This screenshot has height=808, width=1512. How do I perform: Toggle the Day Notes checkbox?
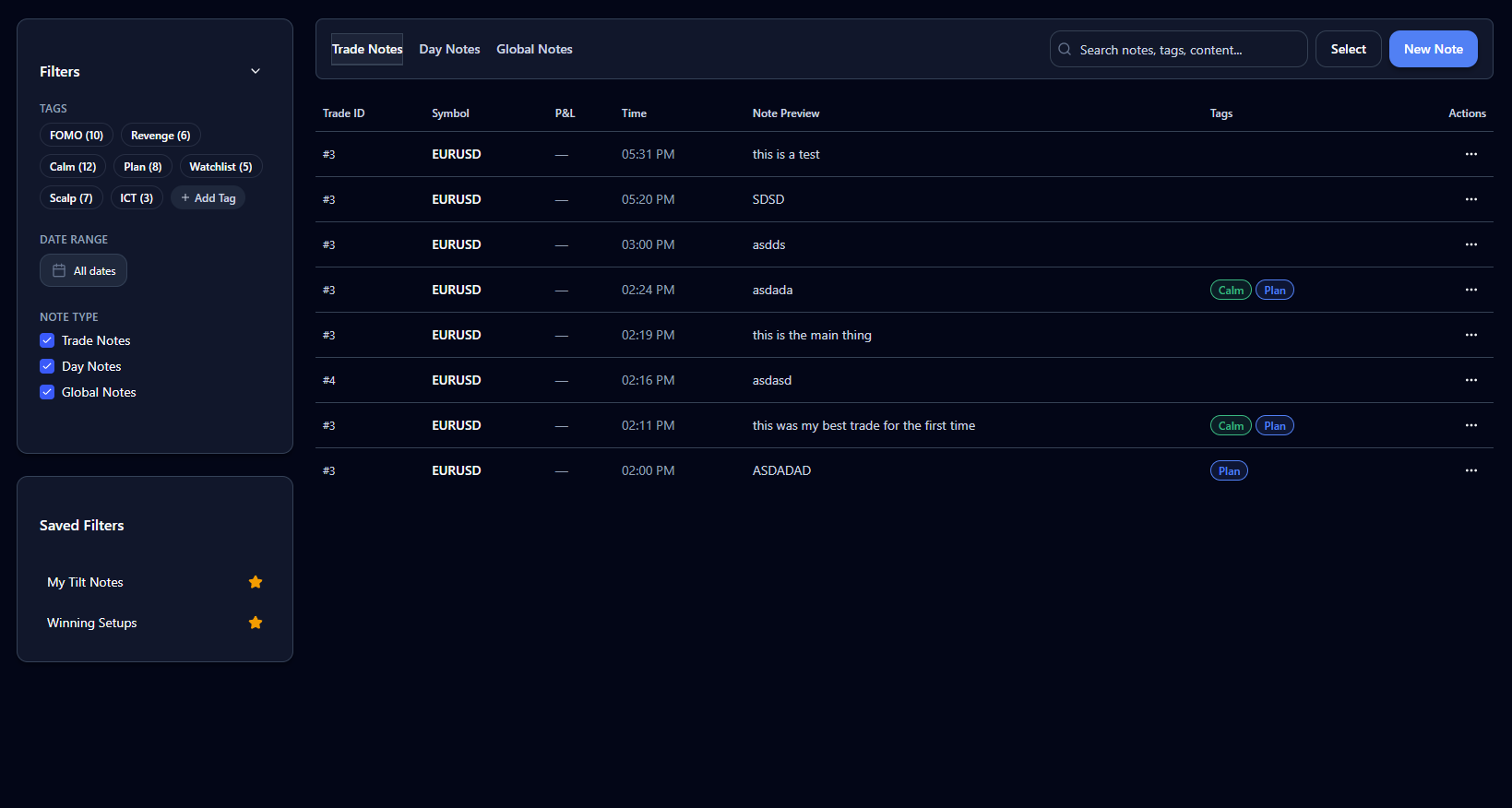[47, 366]
